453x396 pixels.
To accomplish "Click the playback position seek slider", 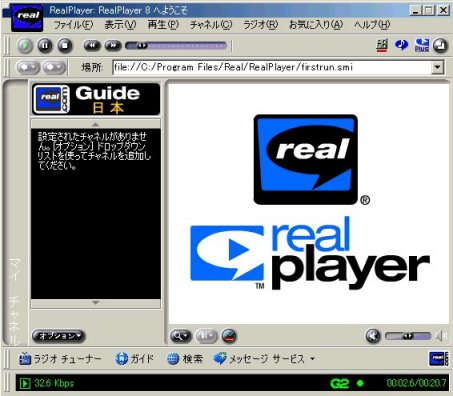I will pyautogui.click(x=176, y=45).
